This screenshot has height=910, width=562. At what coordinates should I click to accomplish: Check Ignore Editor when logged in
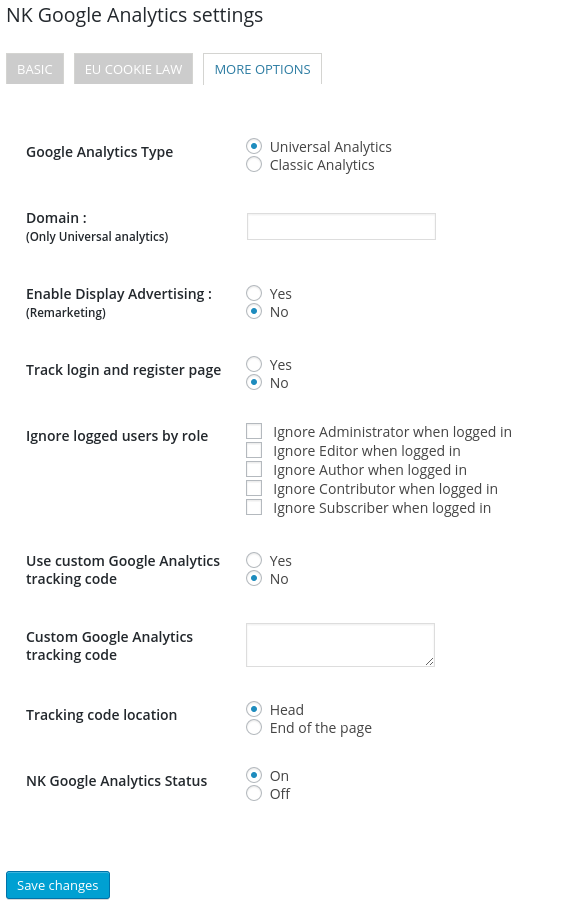click(254, 450)
